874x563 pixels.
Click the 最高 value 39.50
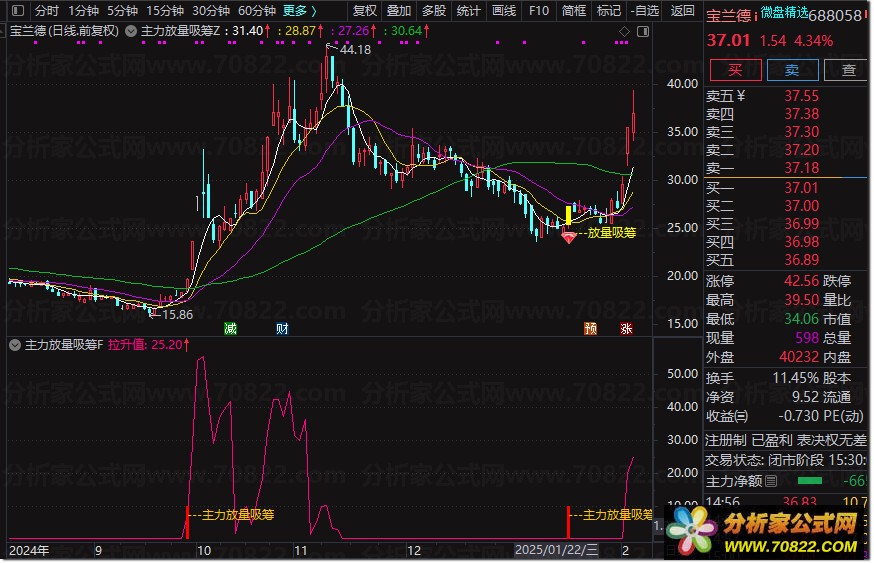802,300
